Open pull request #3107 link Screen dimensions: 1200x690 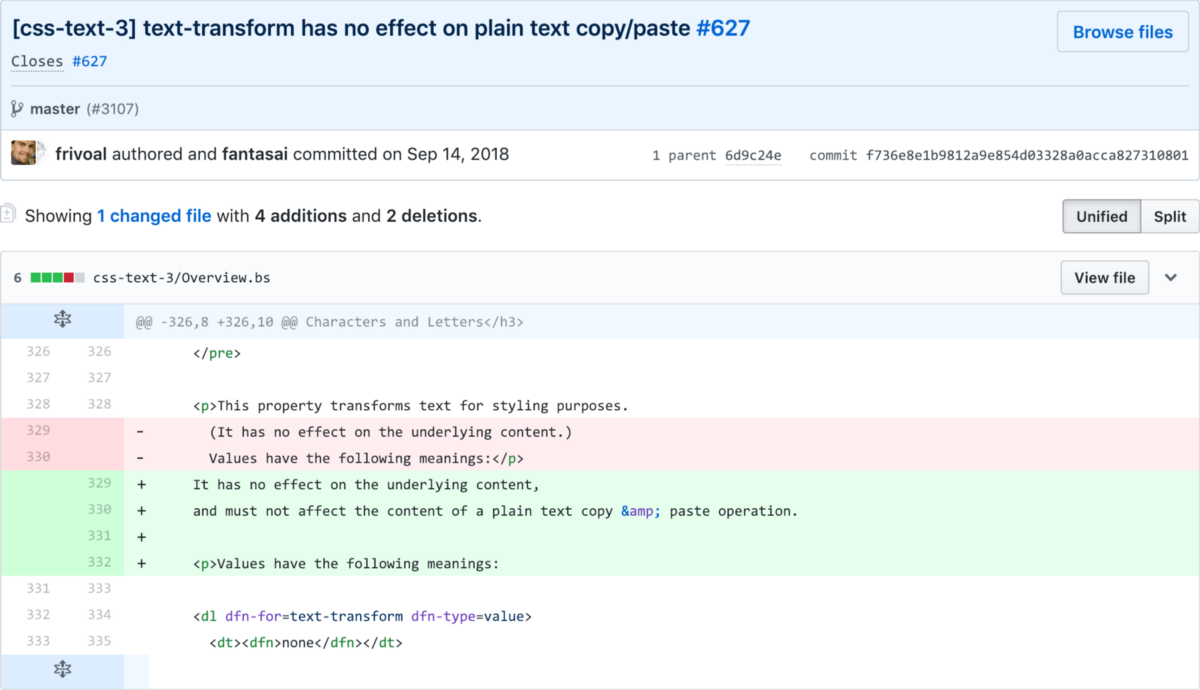pos(112,108)
